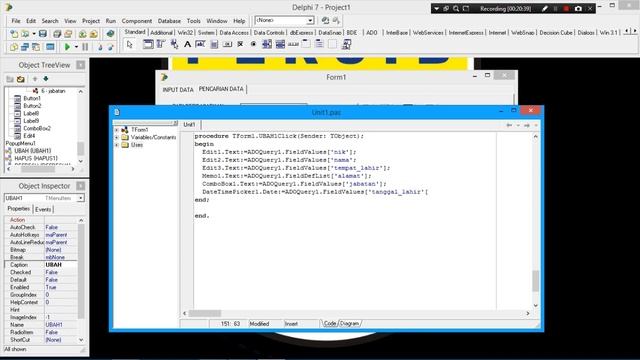Select HAPUS (HAPUS1) in Object TreeView
The image size is (640, 360).
click(x=36, y=158)
